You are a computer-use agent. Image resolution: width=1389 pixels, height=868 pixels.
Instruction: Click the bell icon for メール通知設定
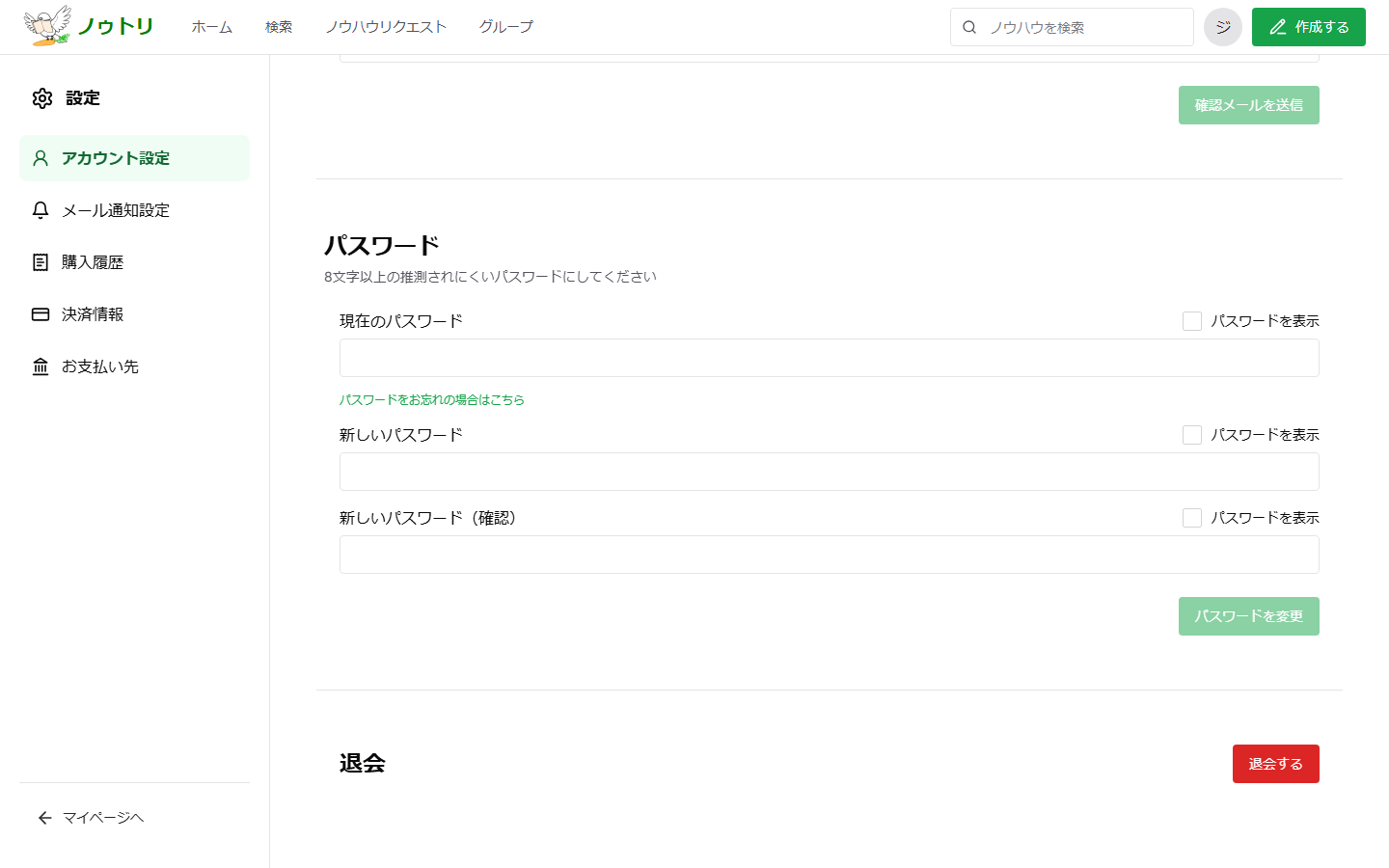[41, 210]
